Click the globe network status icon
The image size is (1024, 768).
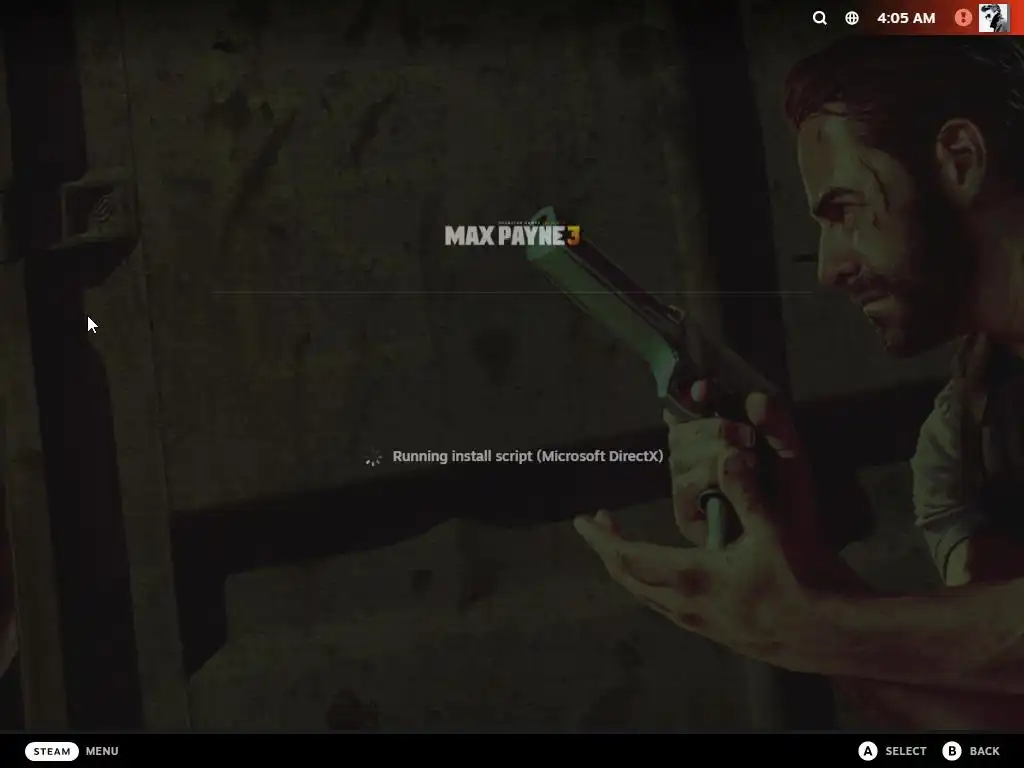[x=852, y=18]
